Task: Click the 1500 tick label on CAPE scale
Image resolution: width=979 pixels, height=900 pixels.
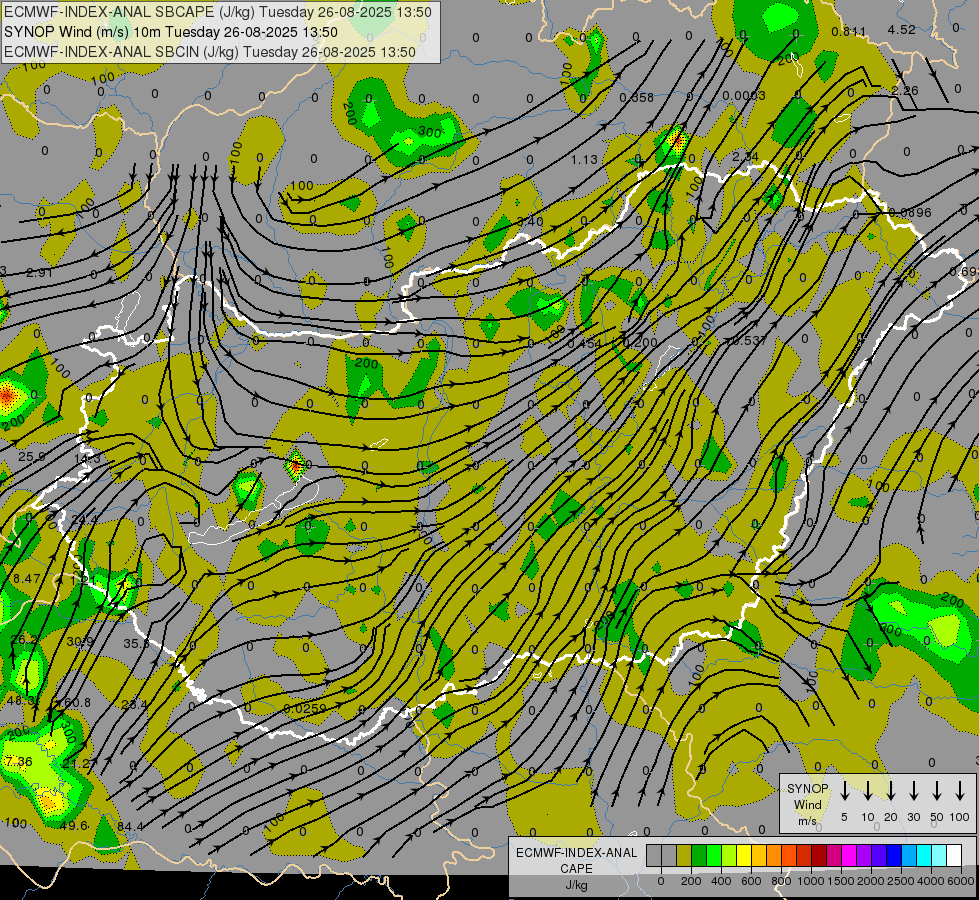Action: click(841, 881)
